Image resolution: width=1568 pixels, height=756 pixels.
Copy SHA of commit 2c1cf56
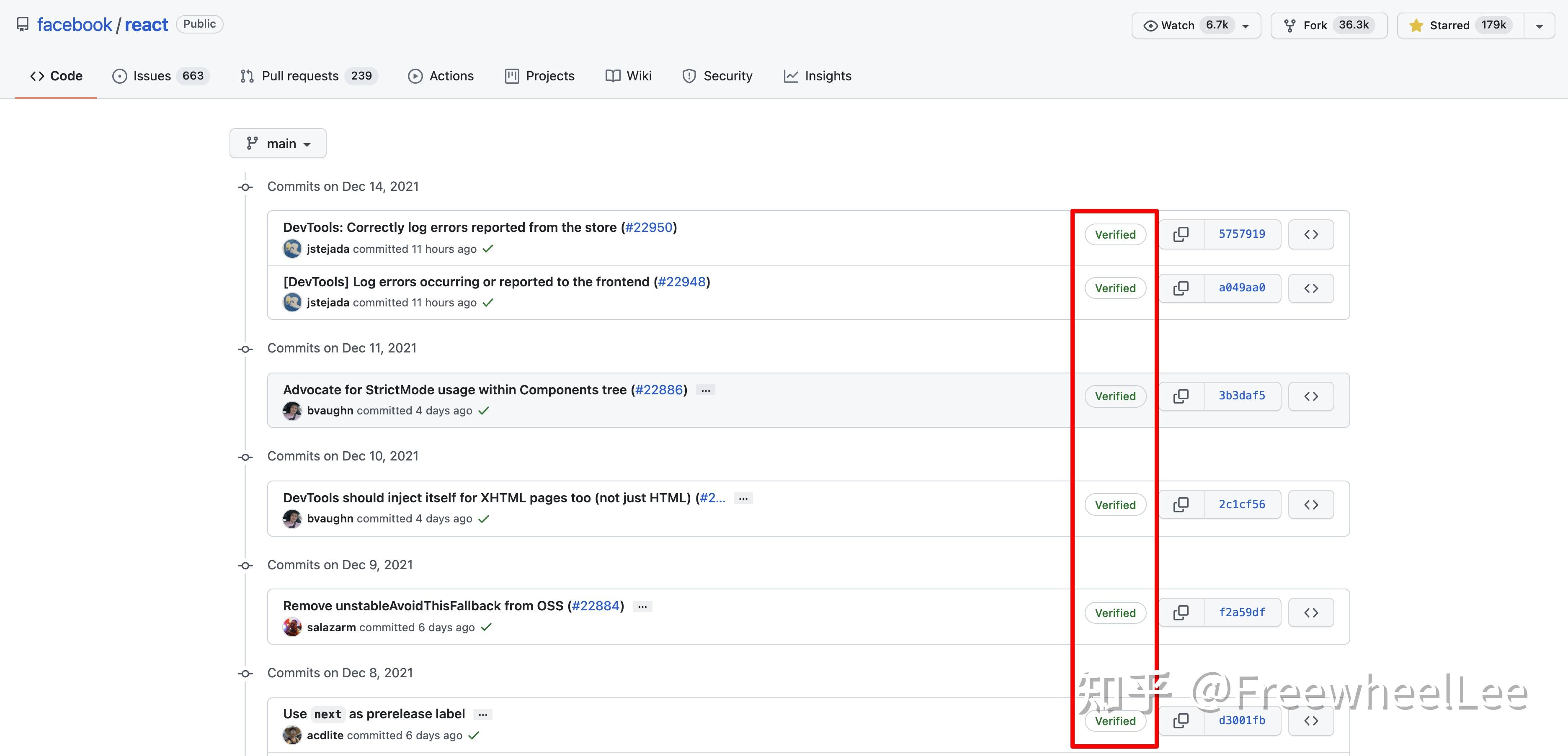(1180, 504)
